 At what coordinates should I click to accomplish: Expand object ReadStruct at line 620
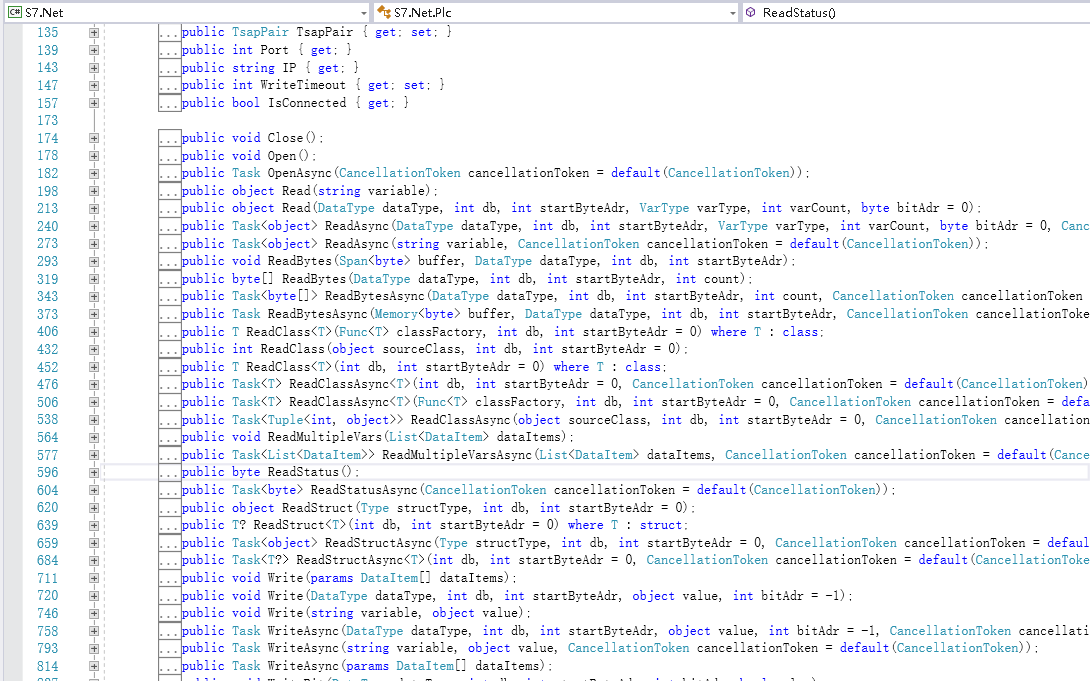pyautogui.click(x=94, y=508)
